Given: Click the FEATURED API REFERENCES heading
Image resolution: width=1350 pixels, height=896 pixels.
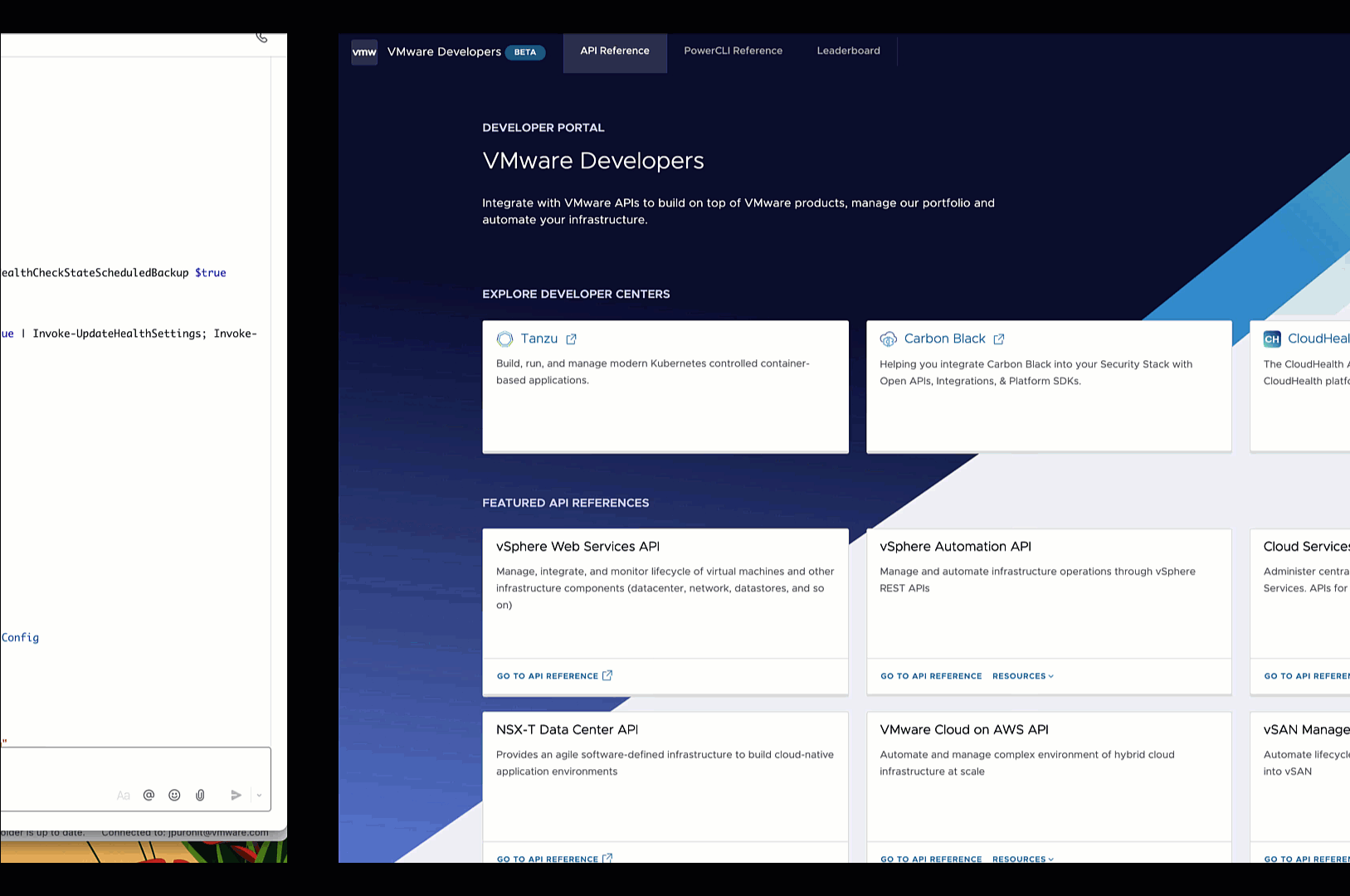Looking at the screenshot, I should pos(566,503).
